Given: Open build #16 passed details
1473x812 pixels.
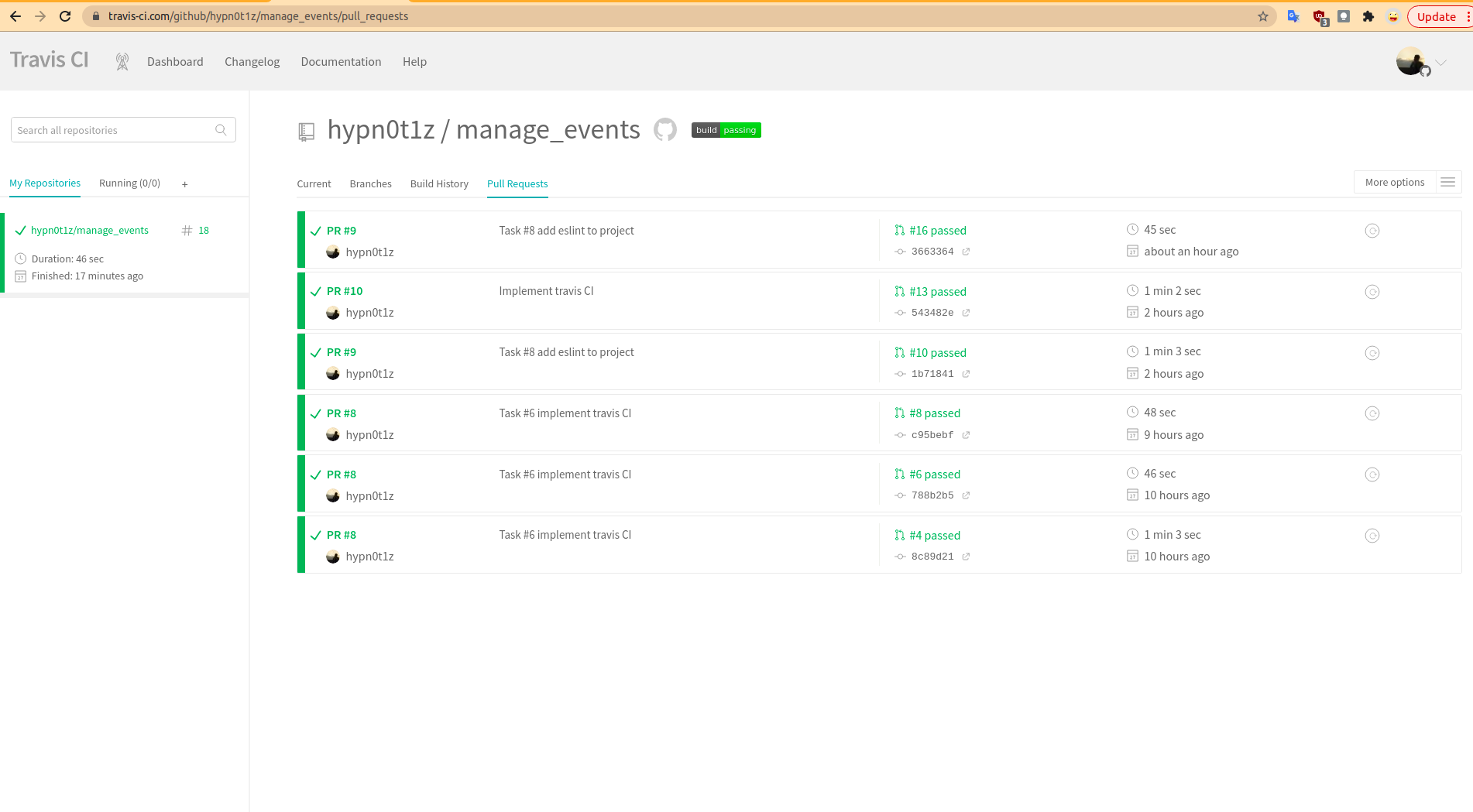Looking at the screenshot, I should tap(939, 230).
